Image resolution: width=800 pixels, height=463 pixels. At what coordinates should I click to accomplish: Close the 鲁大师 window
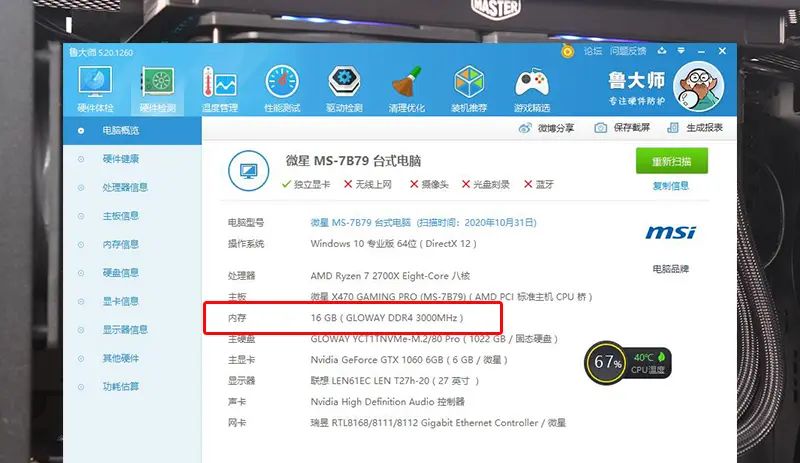pos(722,51)
